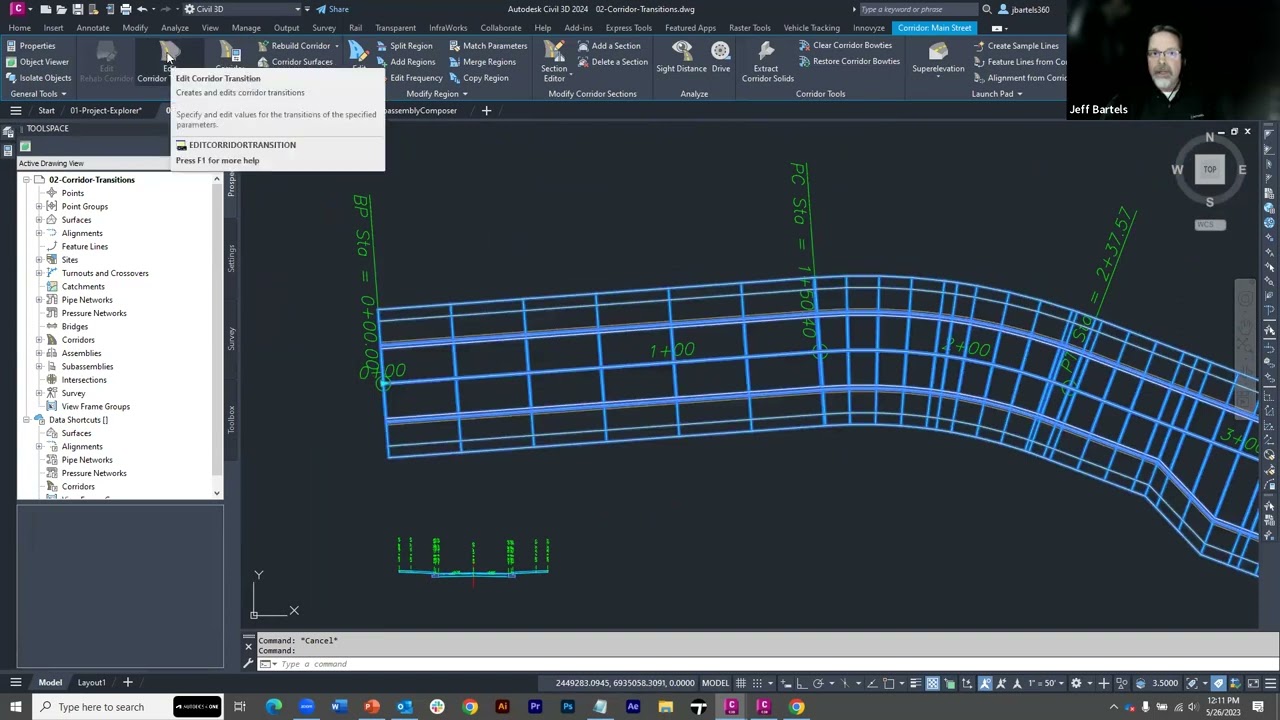Expand the Corridors node in the Toolspace tree
Image resolution: width=1280 pixels, height=720 pixels.
tap(39, 340)
